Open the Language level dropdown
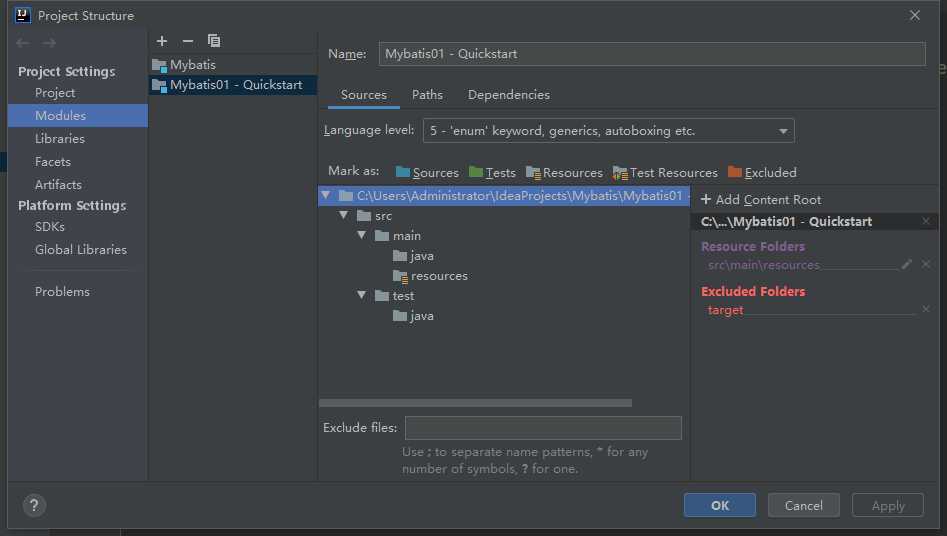Image resolution: width=947 pixels, height=536 pixels. pos(609,131)
